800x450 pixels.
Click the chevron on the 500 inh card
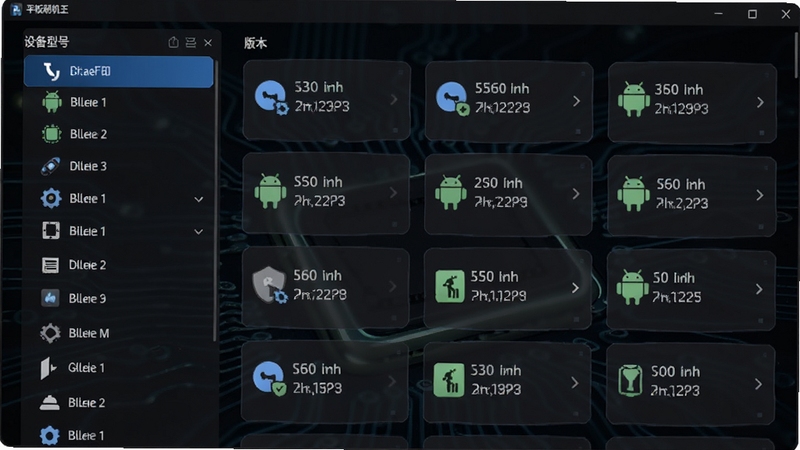click(759, 384)
